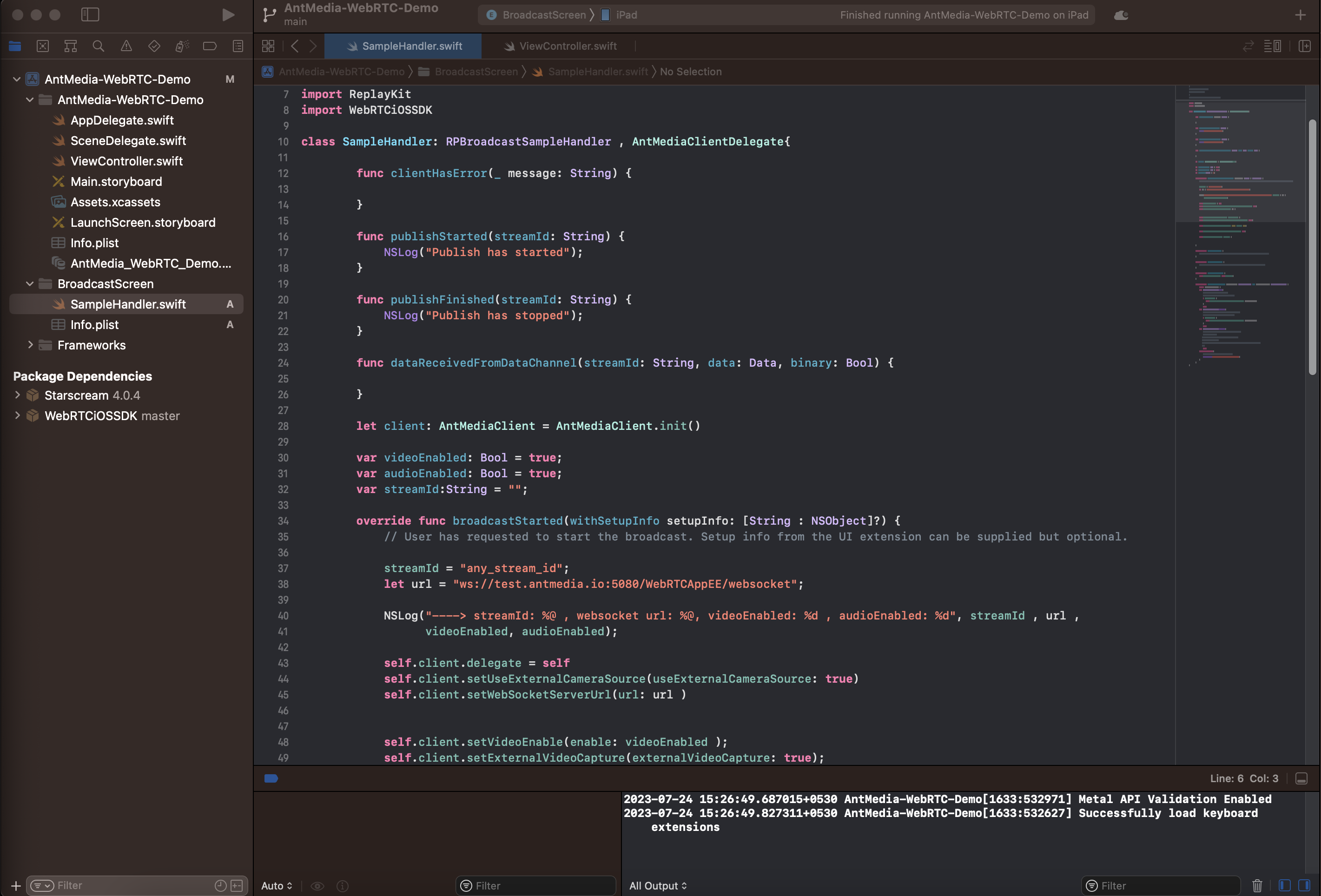Add a file with navigator plus button
This screenshot has height=896, width=1321.
pyautogui.click(x=16, y=885)
